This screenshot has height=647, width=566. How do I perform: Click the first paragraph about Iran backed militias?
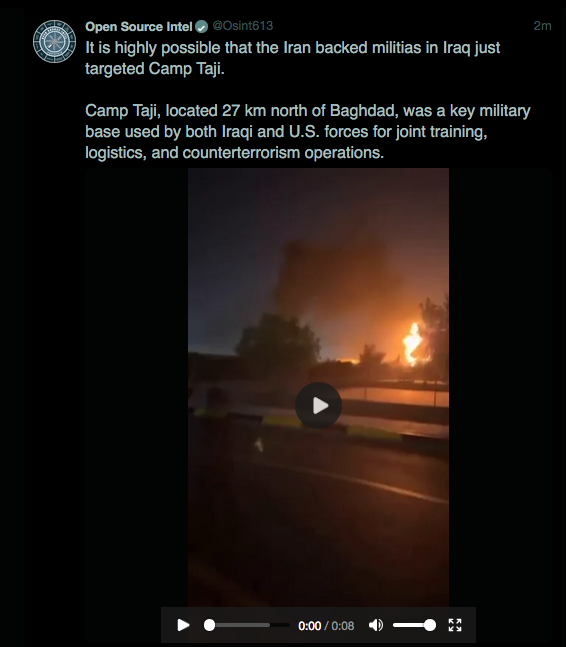click(x=292, y=58)
